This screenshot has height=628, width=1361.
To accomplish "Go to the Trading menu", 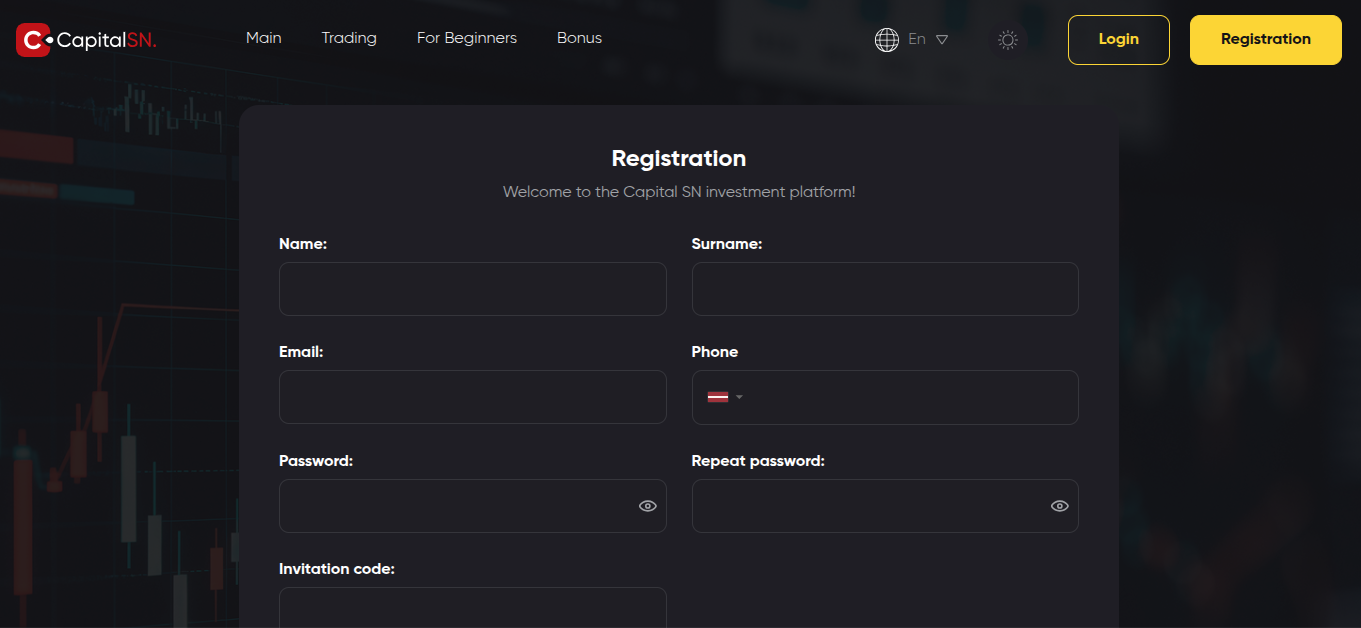I will pyautogui.click(x=349, y=38).
